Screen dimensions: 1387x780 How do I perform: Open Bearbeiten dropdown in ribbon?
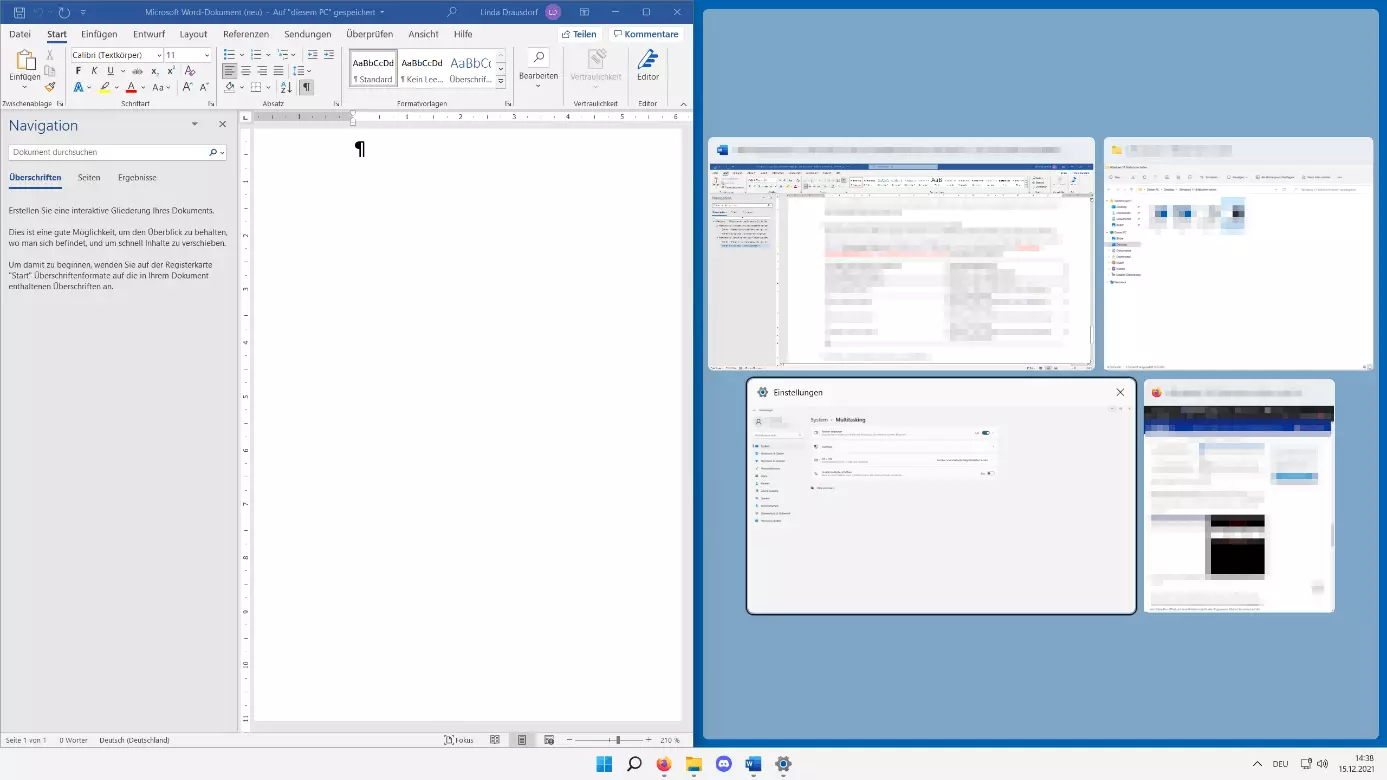[538, 67]
